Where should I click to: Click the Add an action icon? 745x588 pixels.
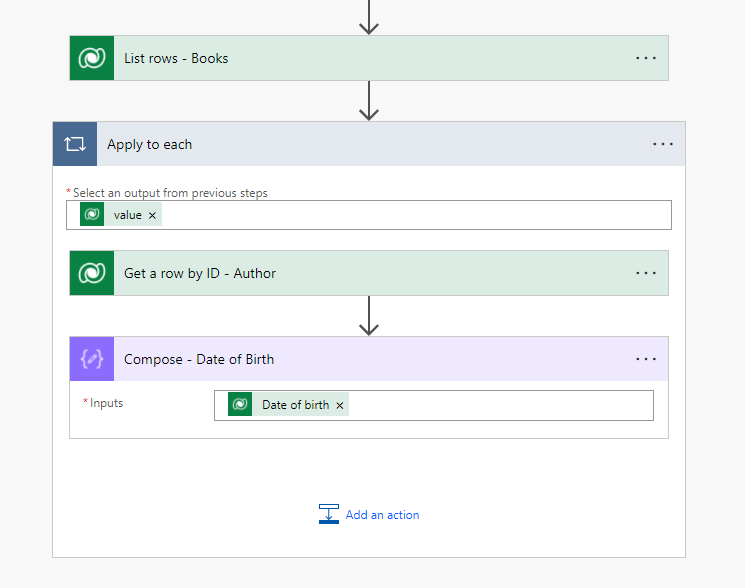coord(329,515)
